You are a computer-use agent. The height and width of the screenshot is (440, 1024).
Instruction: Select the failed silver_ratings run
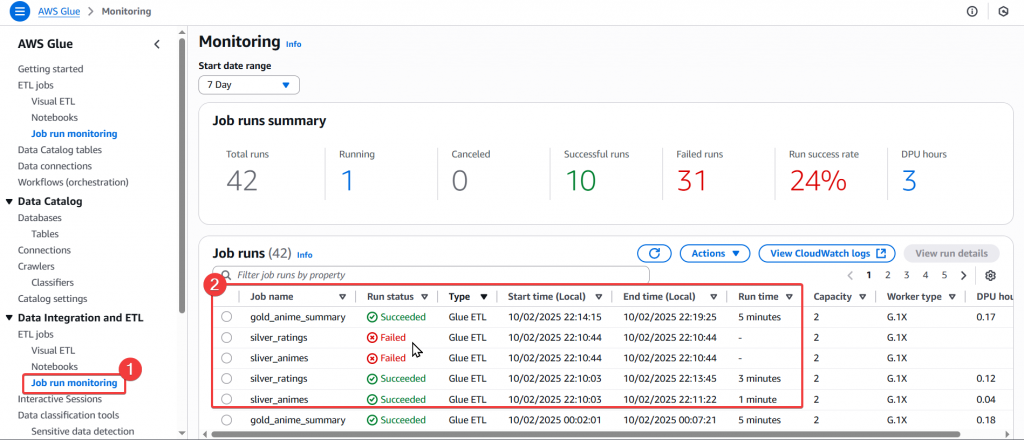click(227, 338)
